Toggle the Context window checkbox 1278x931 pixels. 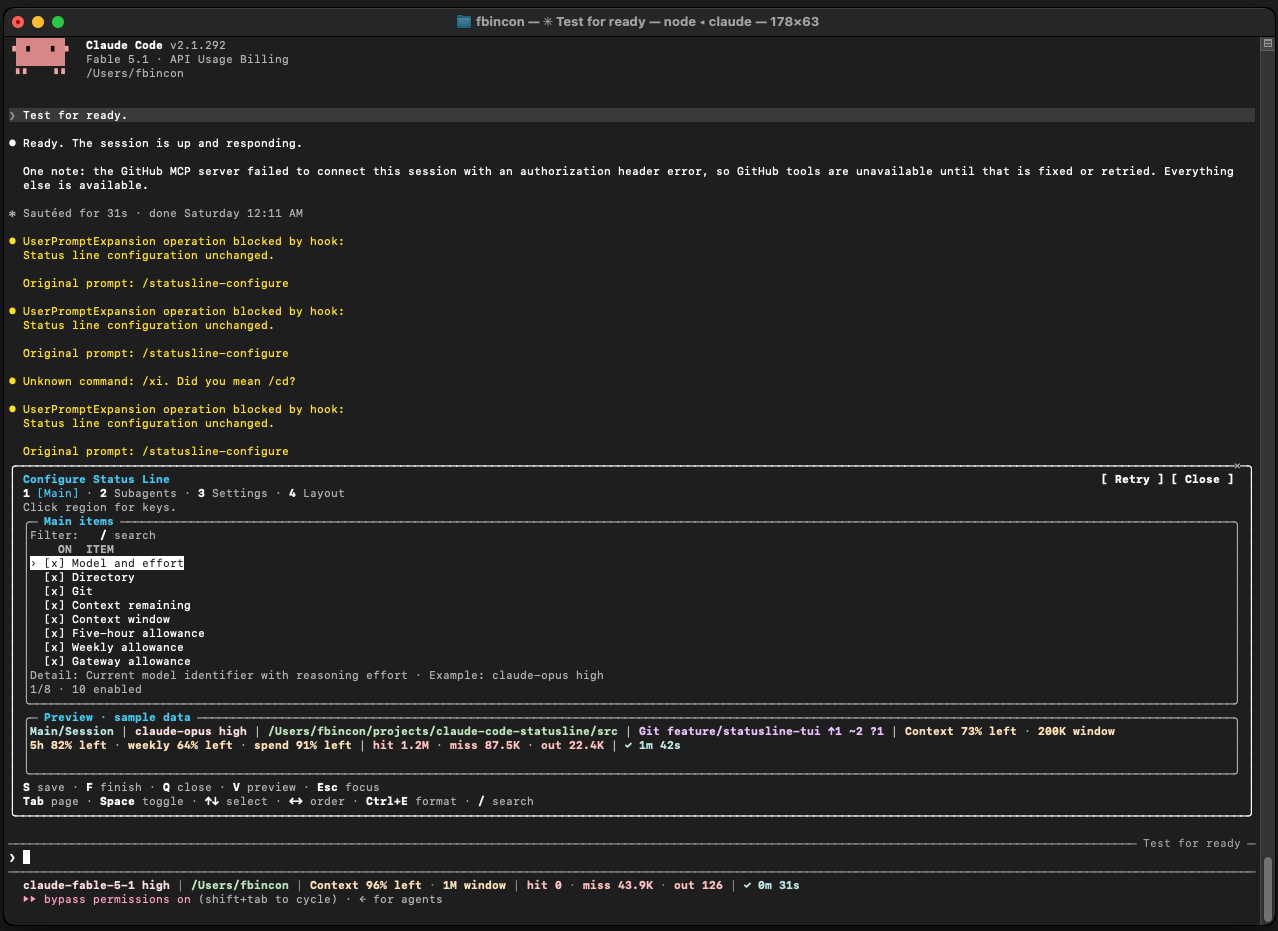point(54,619)
